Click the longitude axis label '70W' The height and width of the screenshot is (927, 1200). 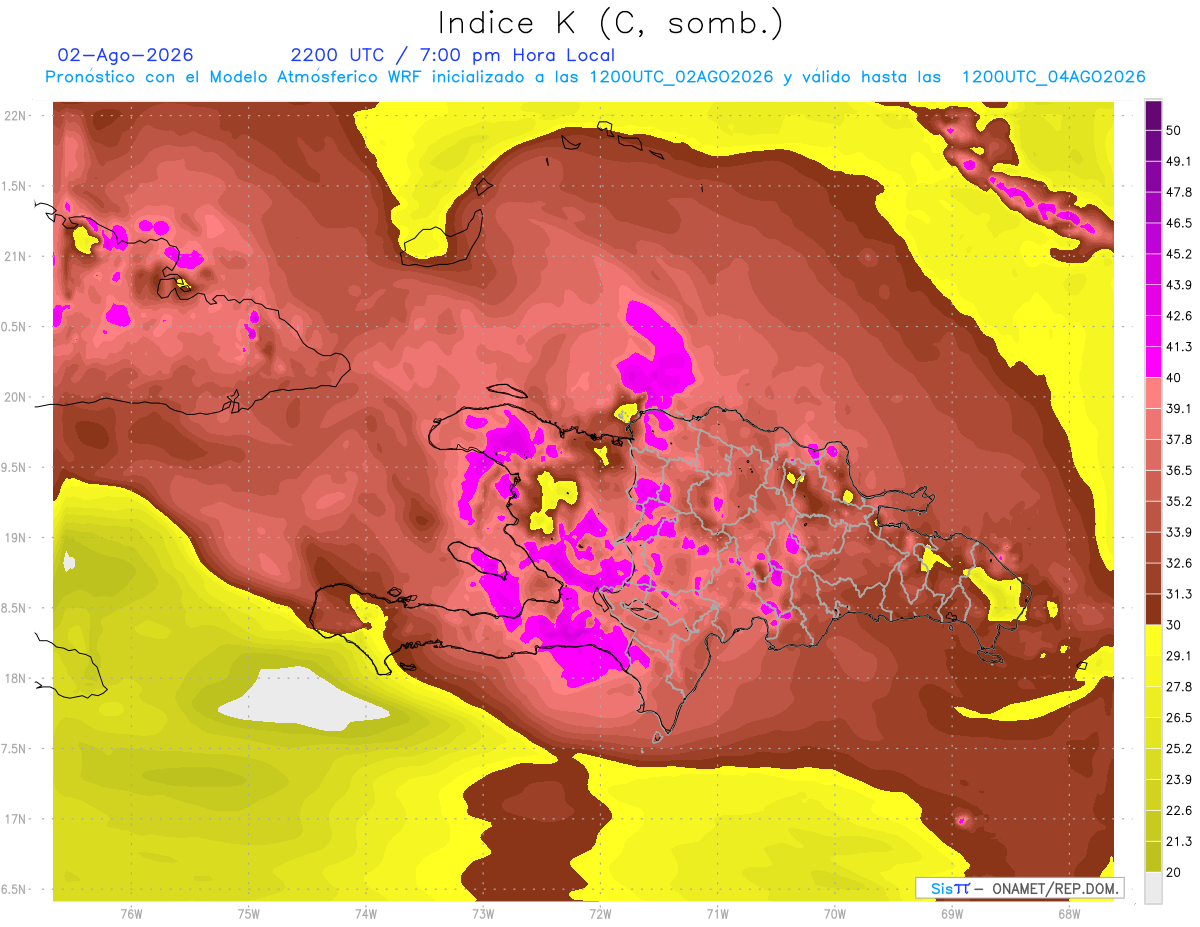834,914
